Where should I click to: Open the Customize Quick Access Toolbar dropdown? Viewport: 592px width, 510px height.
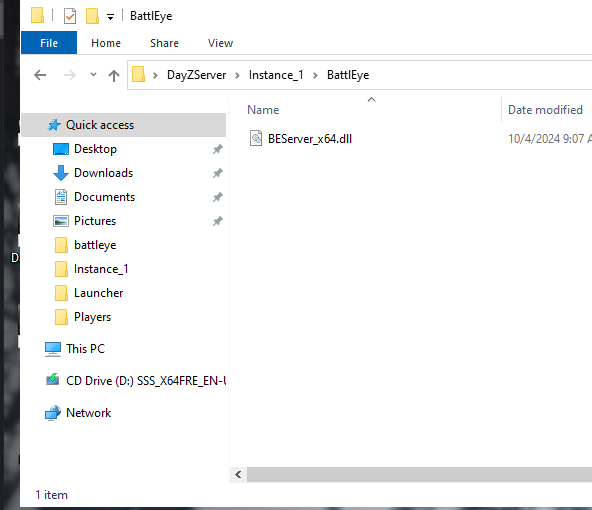pos(110,17)
